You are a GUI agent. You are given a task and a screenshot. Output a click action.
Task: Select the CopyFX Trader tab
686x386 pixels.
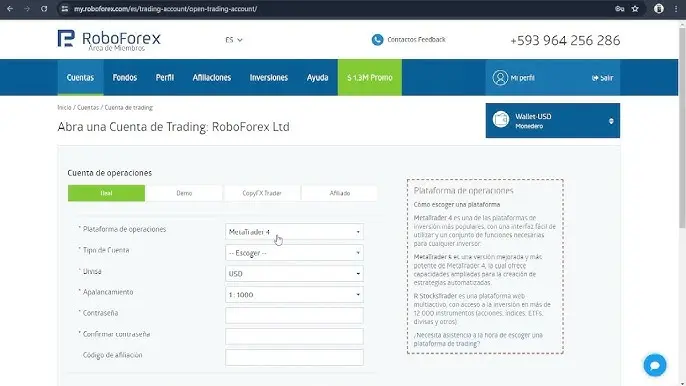(262, 193)
